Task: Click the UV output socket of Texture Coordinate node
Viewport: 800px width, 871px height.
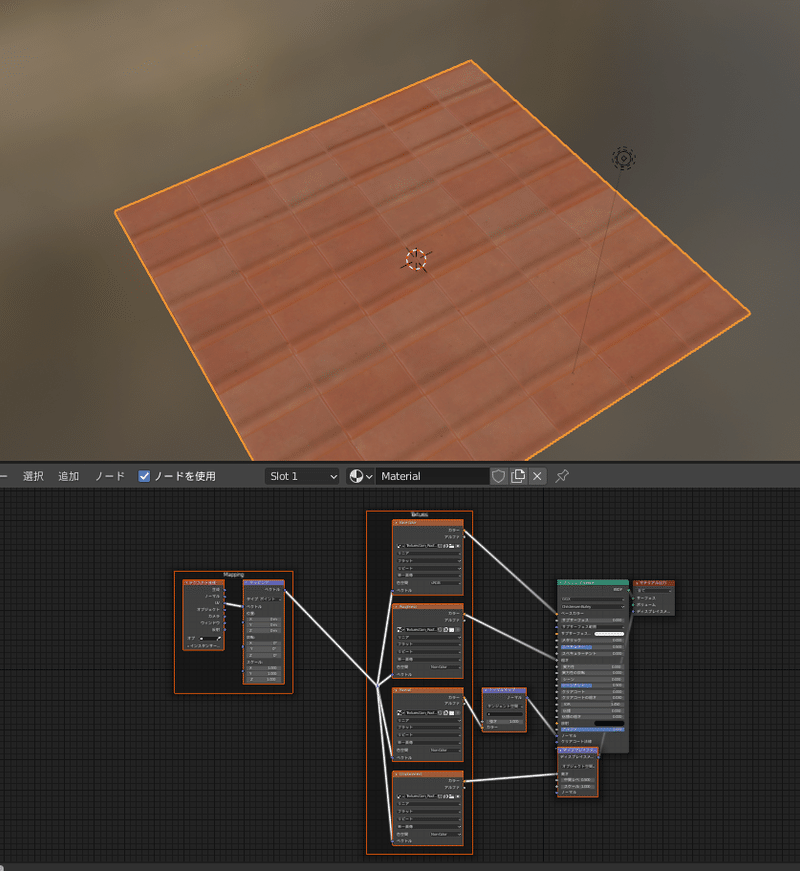Action: click(x=224, y=603)
